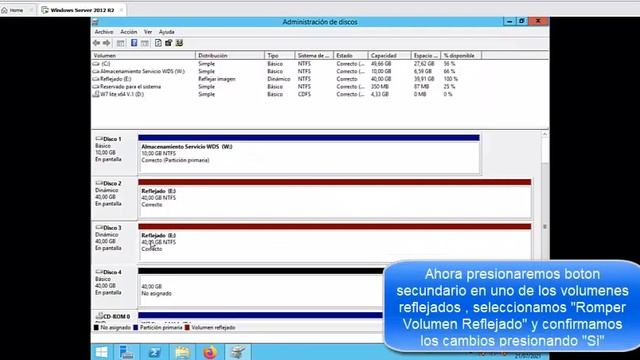Close the Home tab
Screen dimensions: 640x360
31,10
